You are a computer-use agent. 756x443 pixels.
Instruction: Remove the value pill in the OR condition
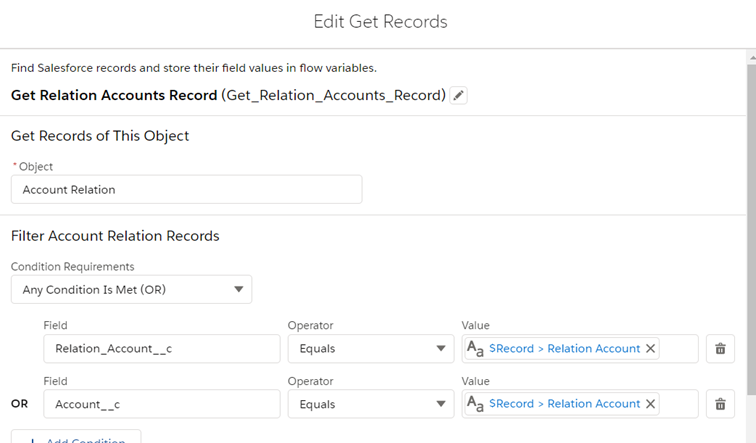650,404
